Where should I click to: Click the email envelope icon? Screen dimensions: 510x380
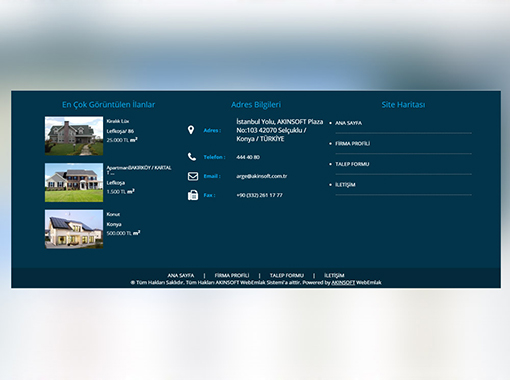[193, 176]
